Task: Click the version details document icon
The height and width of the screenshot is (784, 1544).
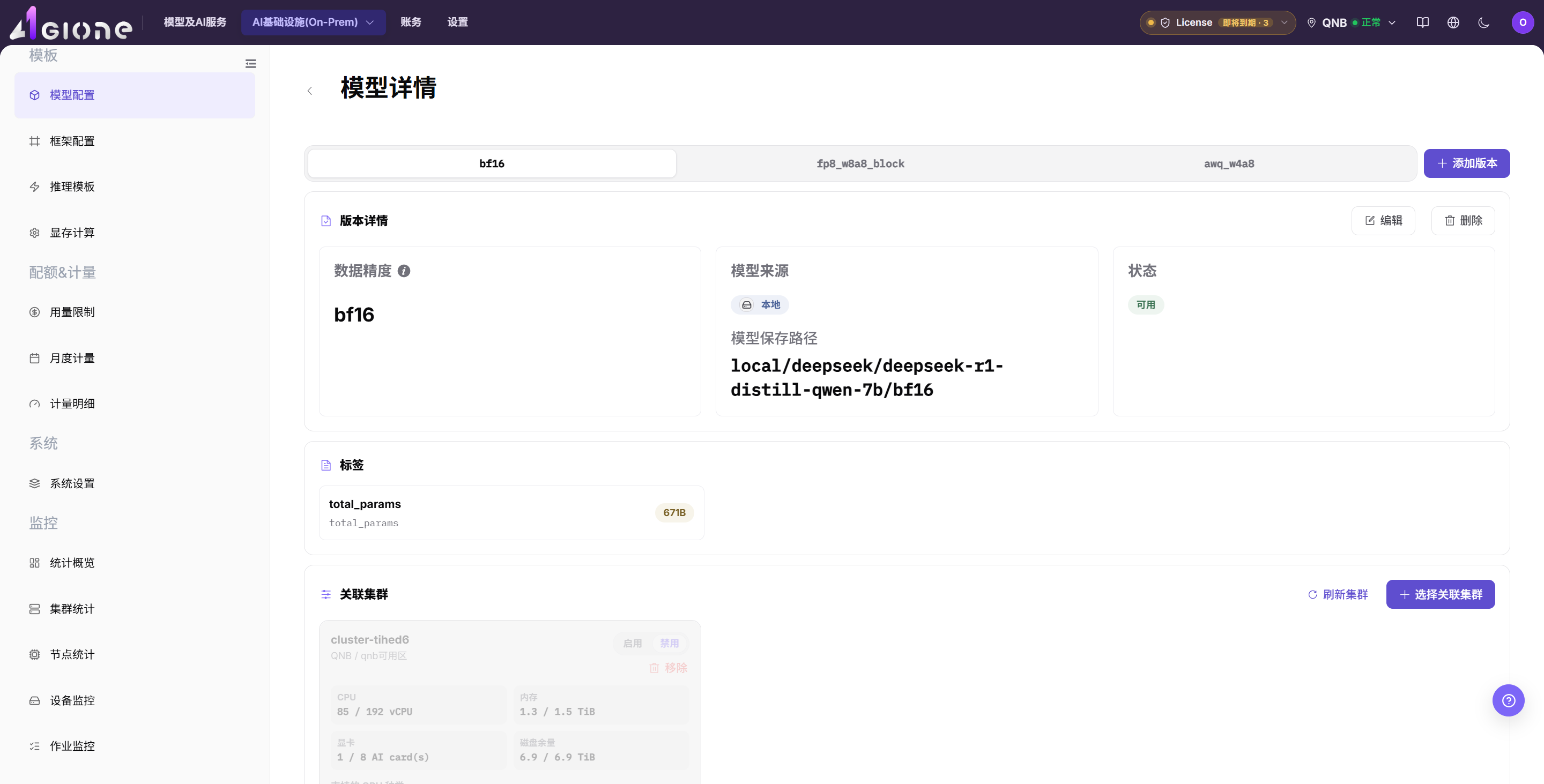Action: point(326,221)
